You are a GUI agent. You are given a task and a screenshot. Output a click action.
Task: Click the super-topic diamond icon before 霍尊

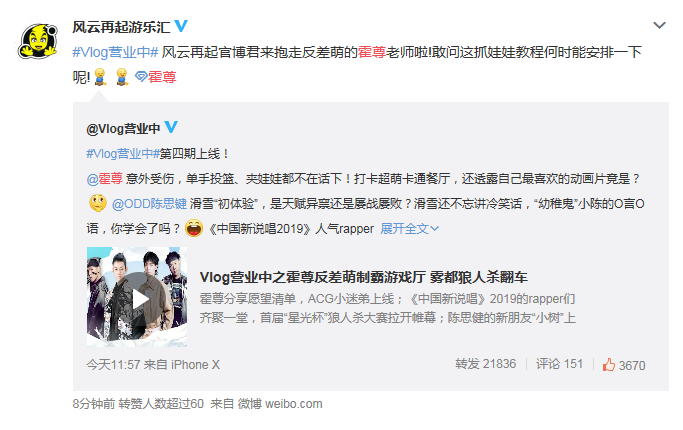141,77
